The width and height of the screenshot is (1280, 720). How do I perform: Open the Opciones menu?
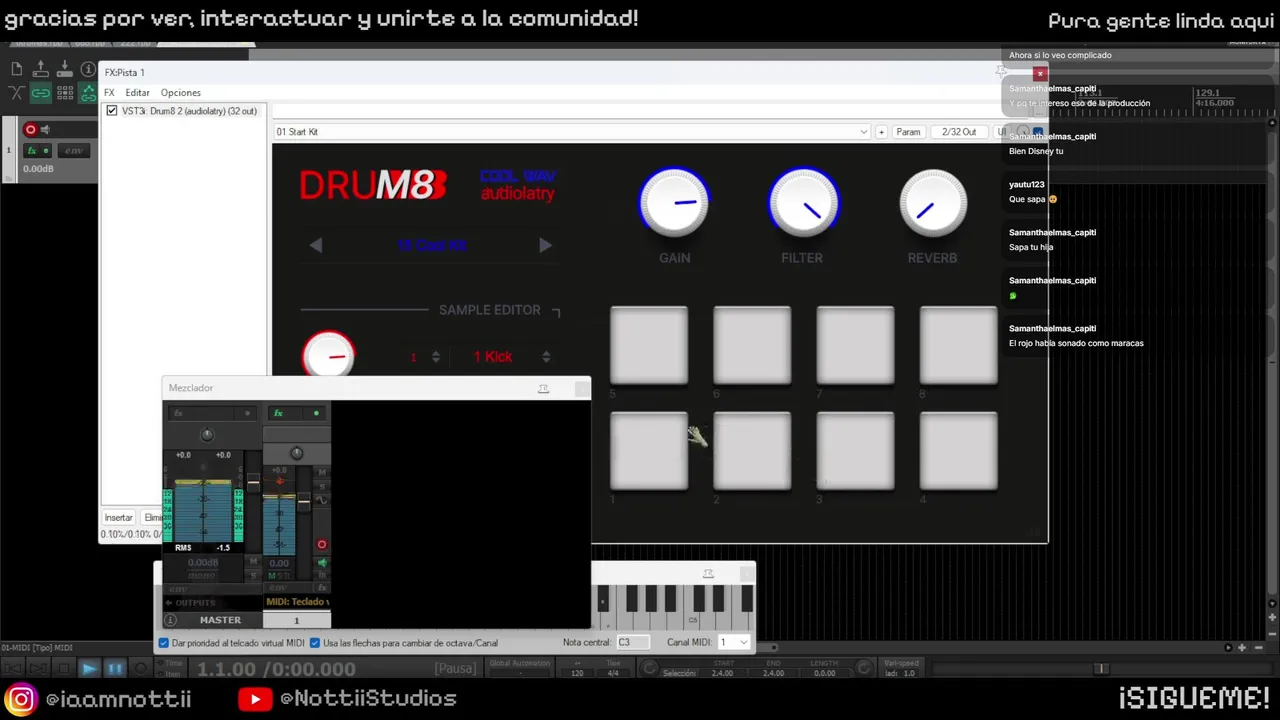pos(181,93)
